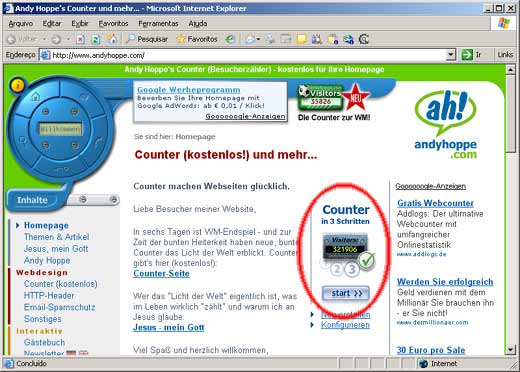Click the yellow info icon on the dial
The height and width of the screenshot is (372, 520).
click(x=17, y=86)
